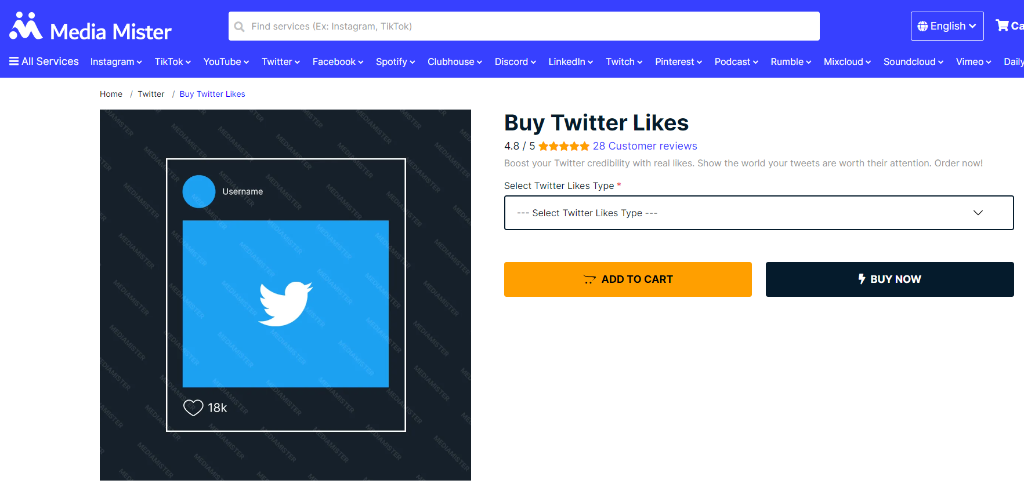Open the English language dropdown
The image size is (1024, 491).
[x=947, y=26]
